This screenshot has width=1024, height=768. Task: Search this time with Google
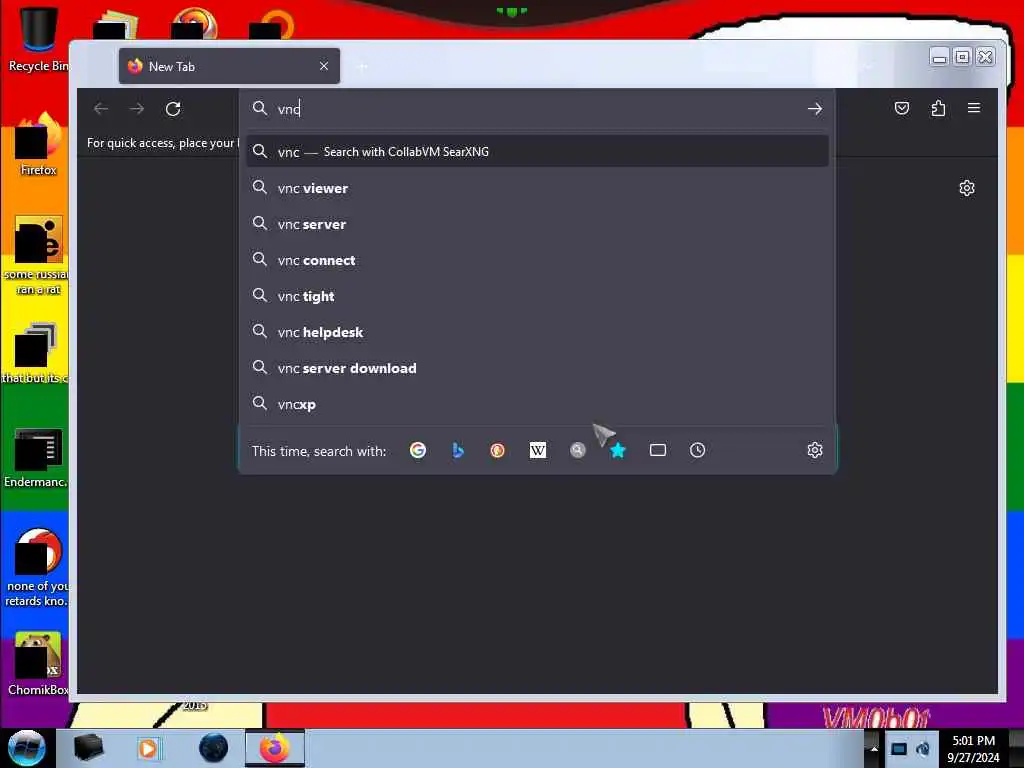coord(418,450)
